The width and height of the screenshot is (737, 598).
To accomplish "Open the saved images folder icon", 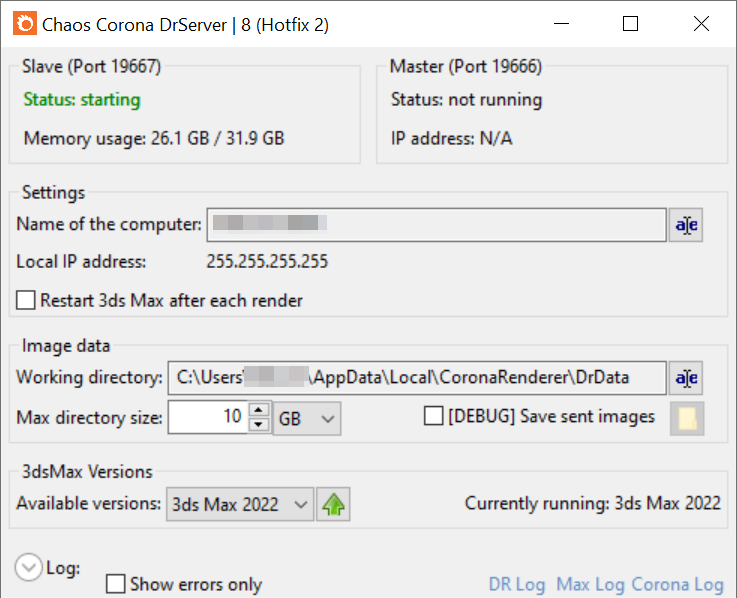I will pos(687,418).
